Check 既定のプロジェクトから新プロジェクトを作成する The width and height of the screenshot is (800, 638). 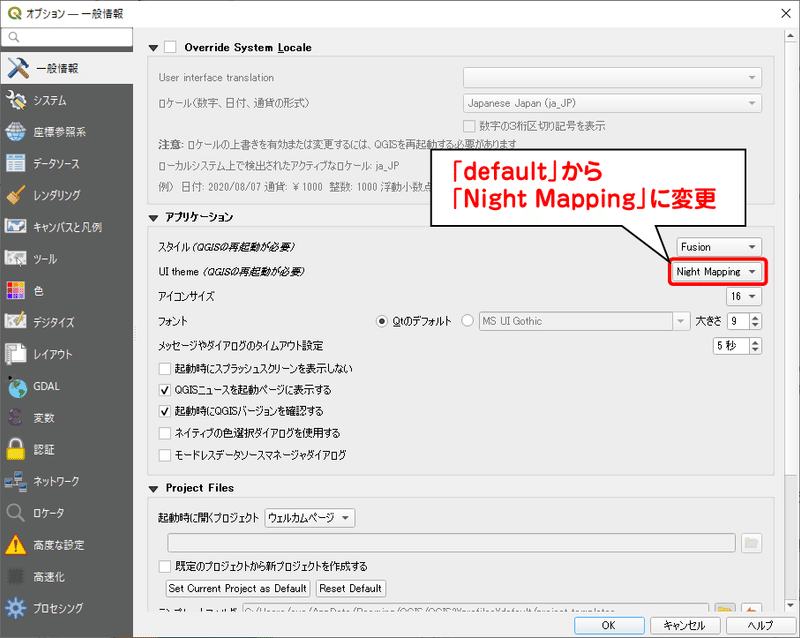coord(164,566)
